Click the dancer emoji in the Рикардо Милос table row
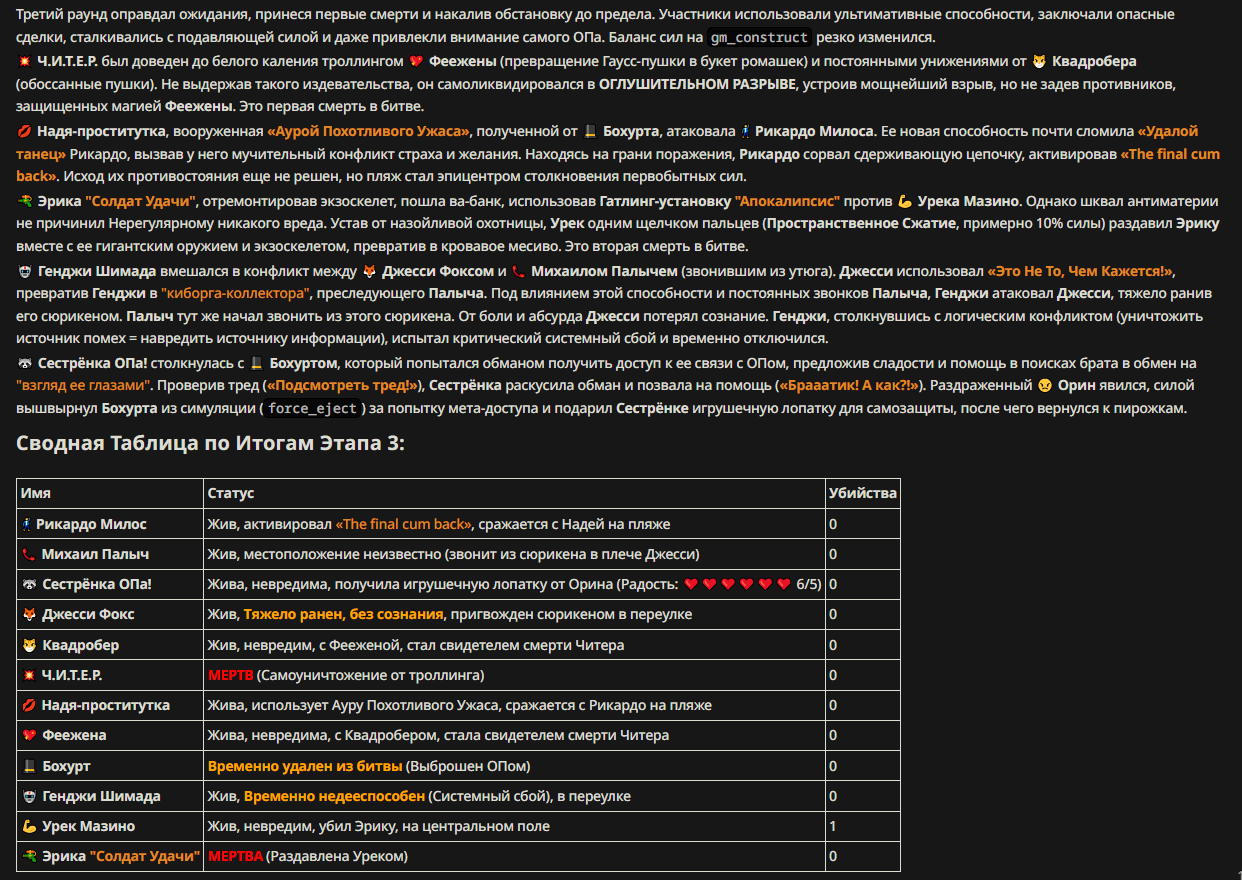The image size is (1242, 880). (x=27, y=524)
